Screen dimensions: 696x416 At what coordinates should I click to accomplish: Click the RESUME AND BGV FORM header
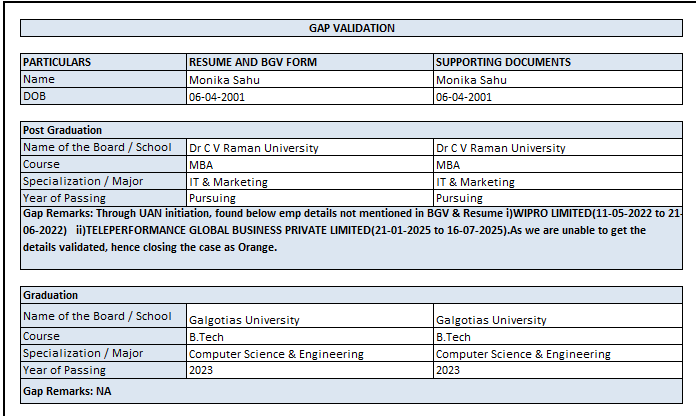(x=253, y=62)
